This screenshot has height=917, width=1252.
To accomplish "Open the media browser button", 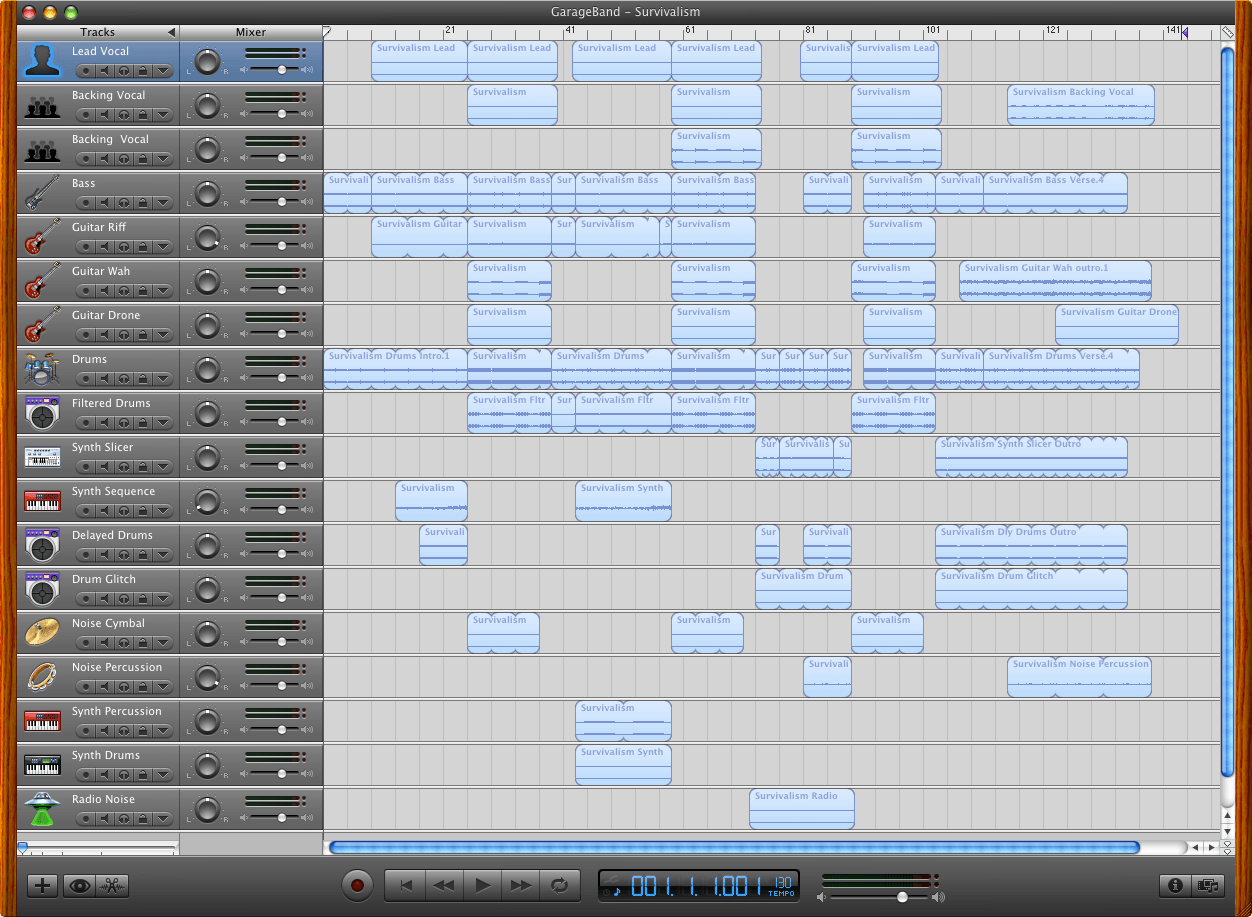I will pos(1208,885).
